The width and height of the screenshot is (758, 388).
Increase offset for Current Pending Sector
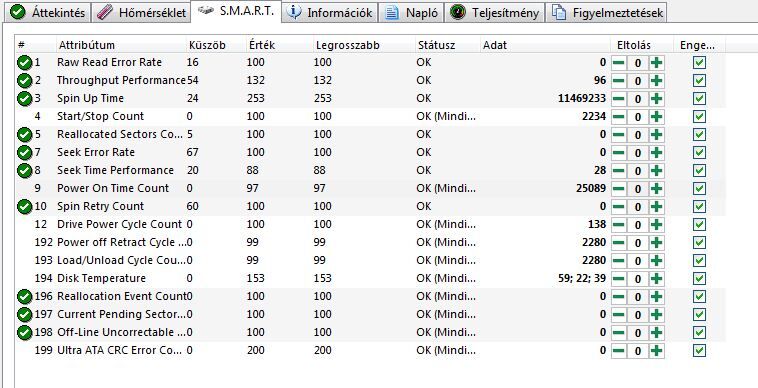(656, 315)
